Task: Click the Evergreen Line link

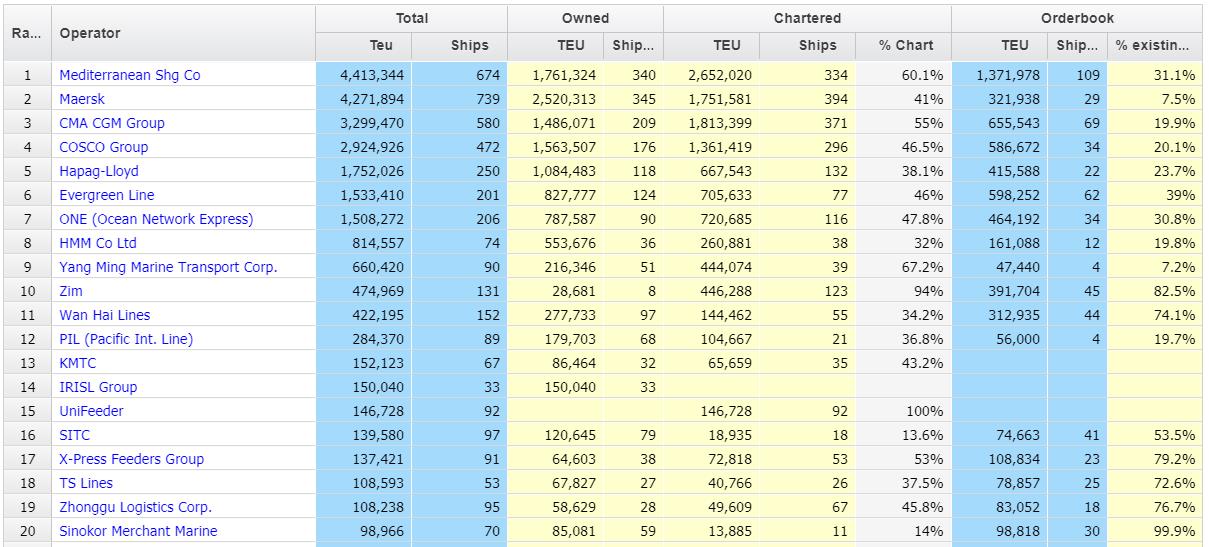Action: [x=107, y=195]
